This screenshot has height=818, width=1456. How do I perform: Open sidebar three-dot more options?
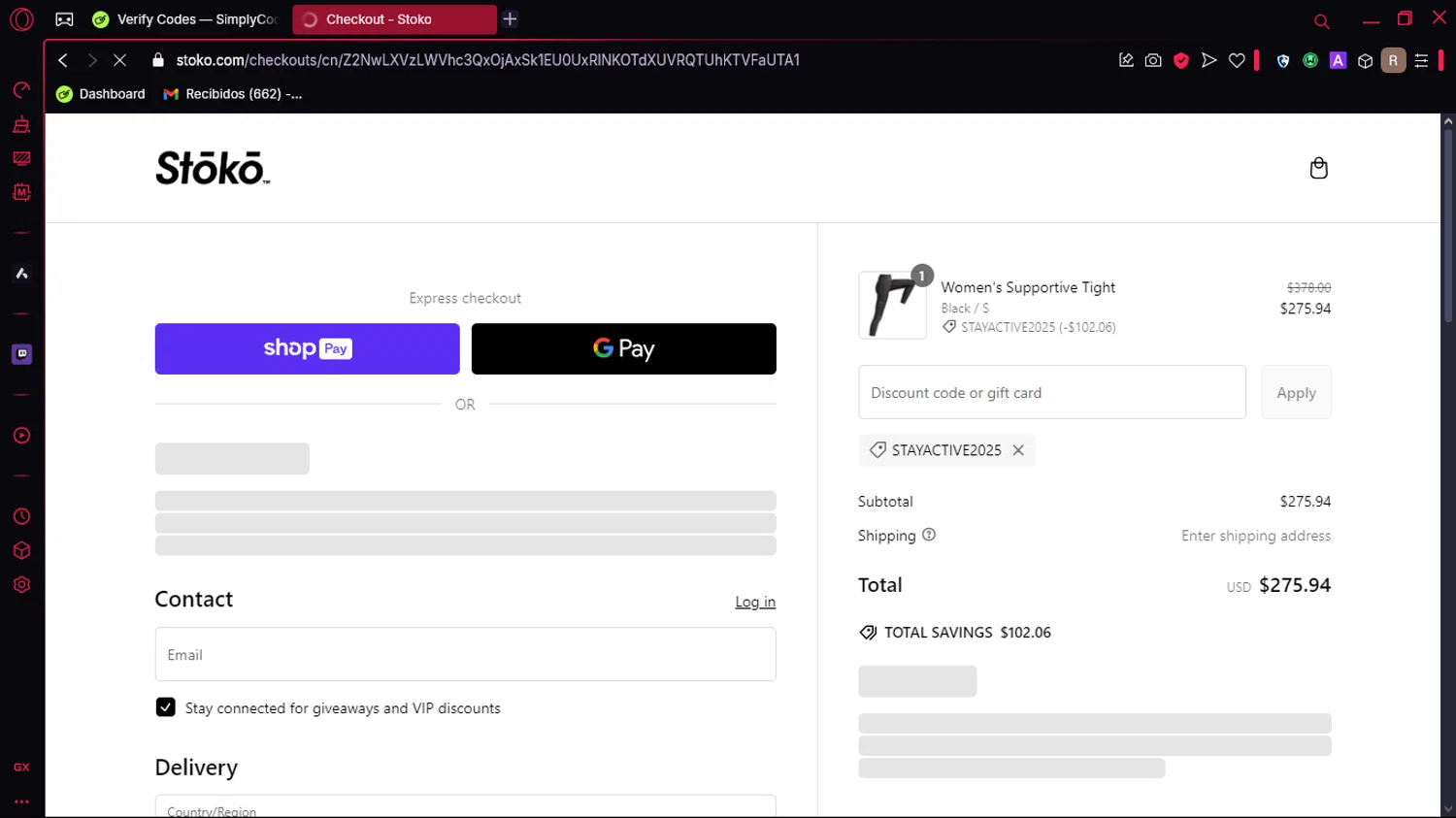tap(21, 802)
